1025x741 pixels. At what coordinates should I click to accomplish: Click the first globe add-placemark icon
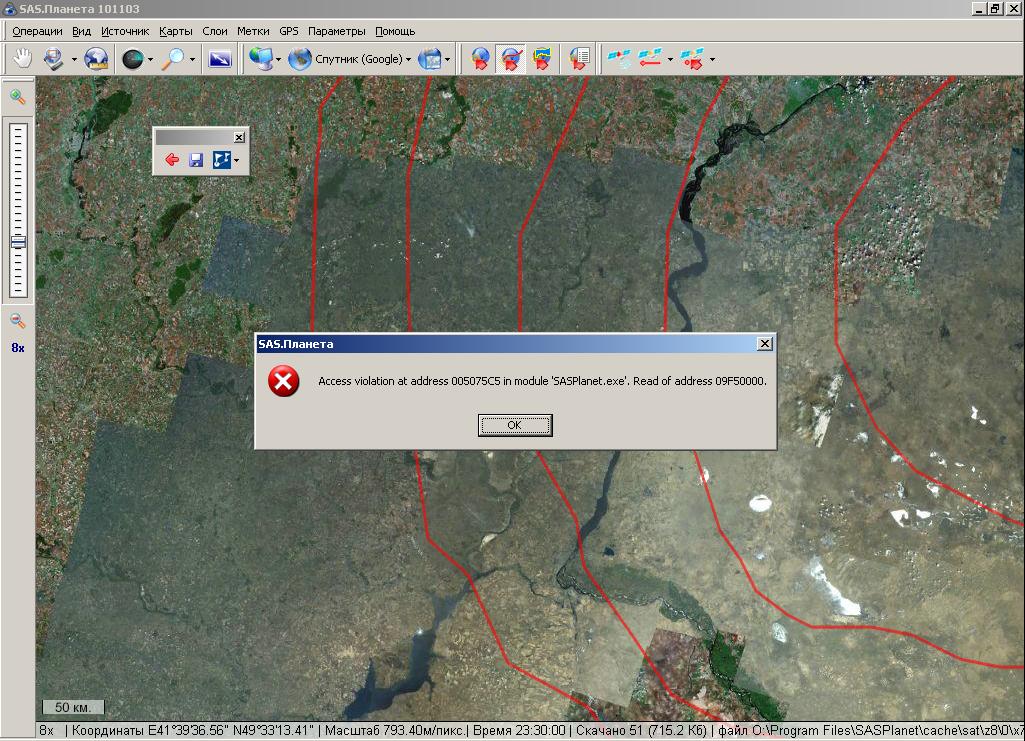pos(481,59)
